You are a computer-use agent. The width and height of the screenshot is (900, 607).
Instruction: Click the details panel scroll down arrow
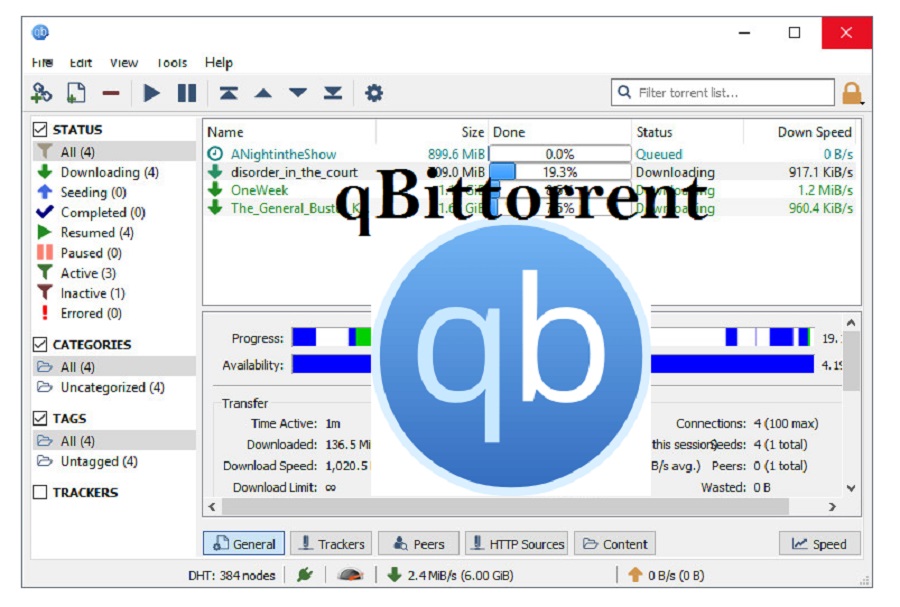tap(851, 488)
